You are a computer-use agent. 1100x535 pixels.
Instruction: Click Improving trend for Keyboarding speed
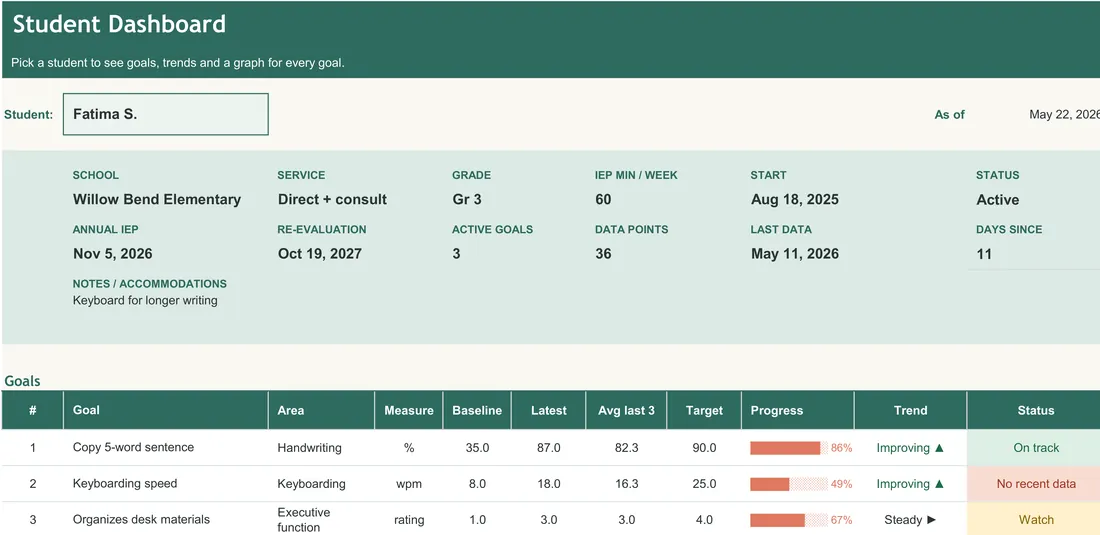(911, 484)
